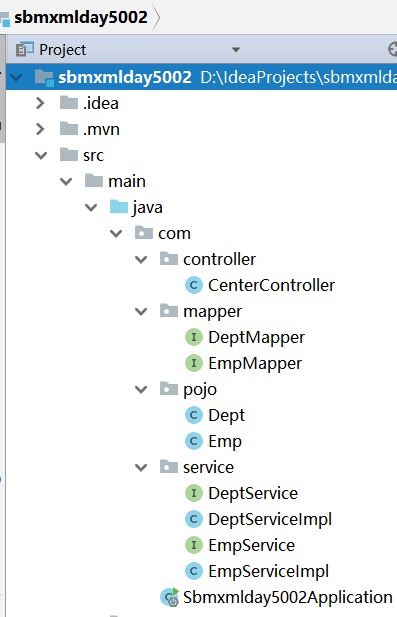Click the DeptMapper interface icon

pos(194,337)
